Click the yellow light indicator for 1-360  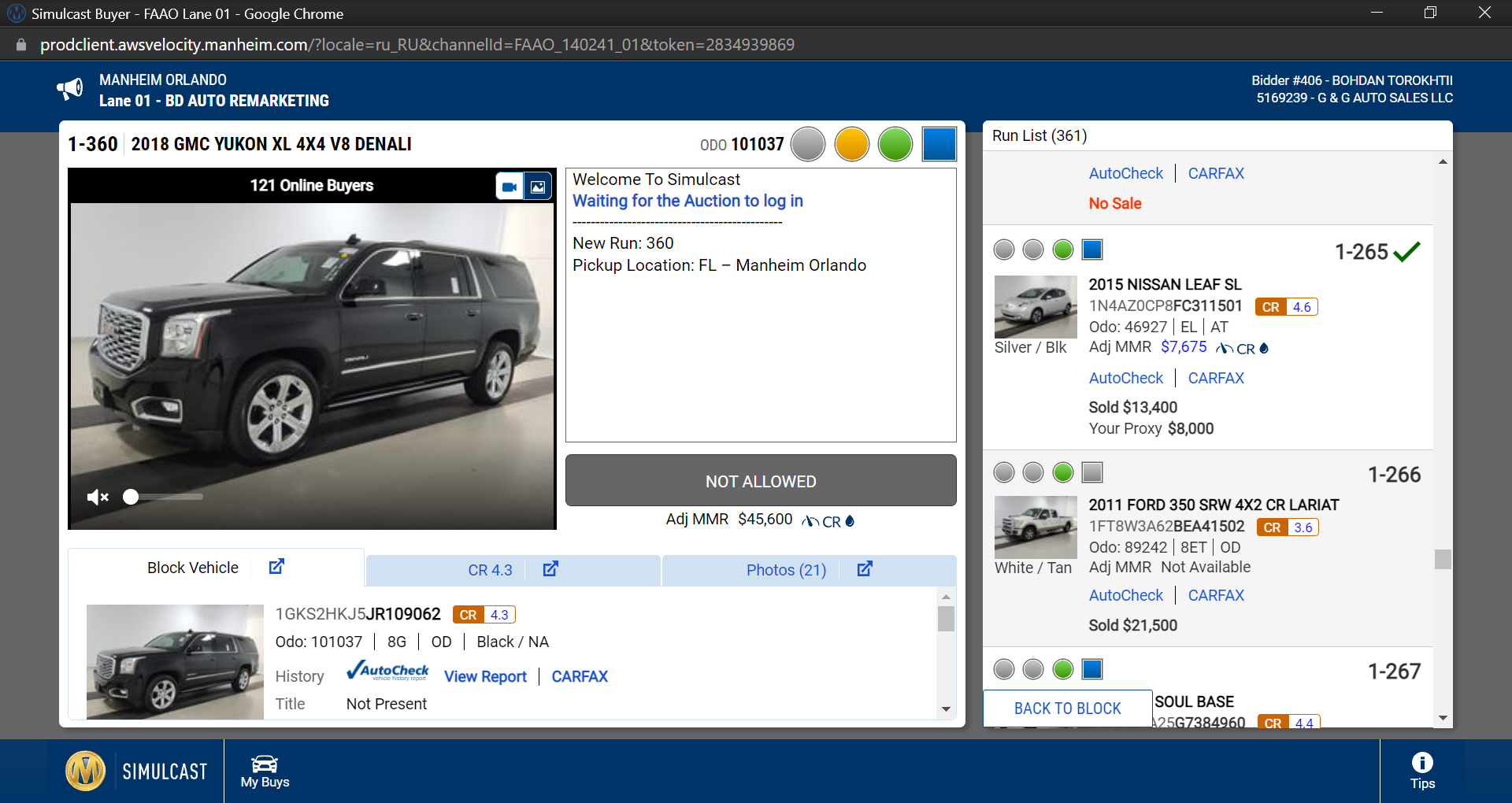(852, 144)
